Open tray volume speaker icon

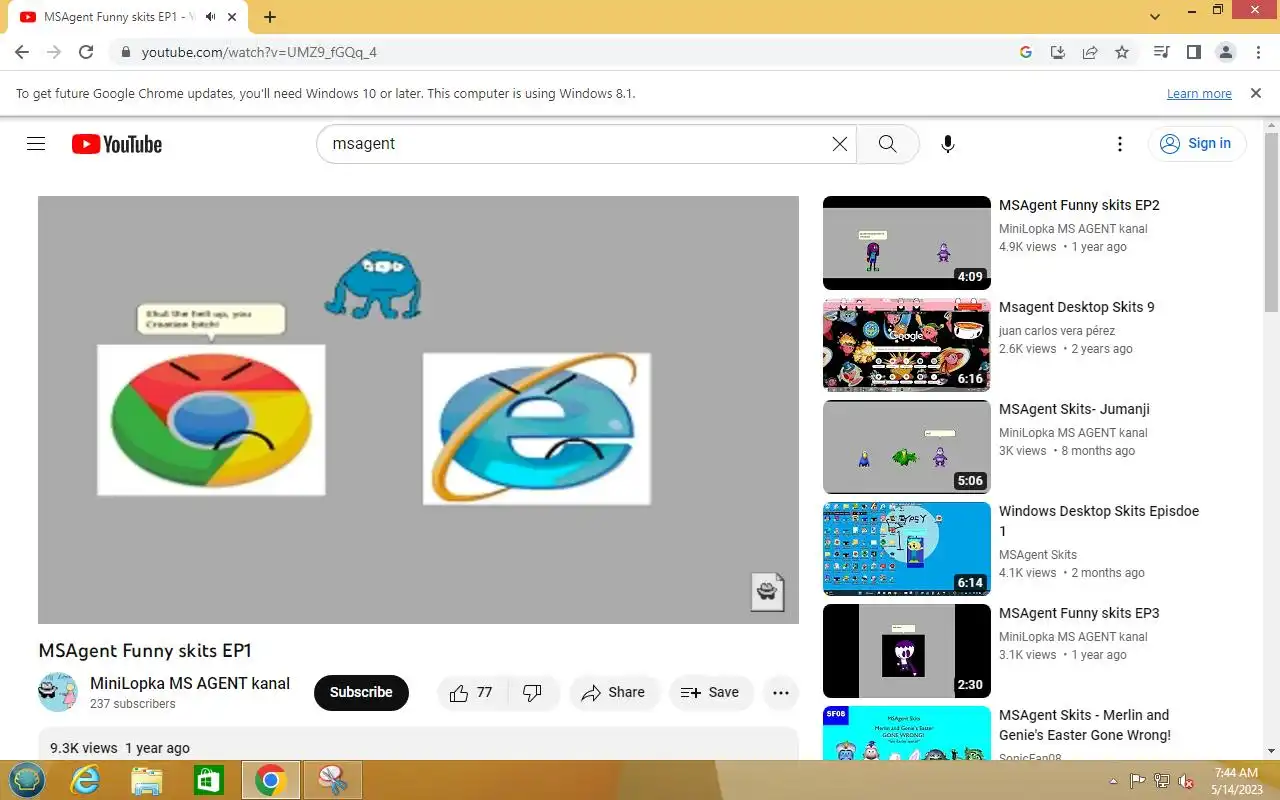[x=1186, y=781]
